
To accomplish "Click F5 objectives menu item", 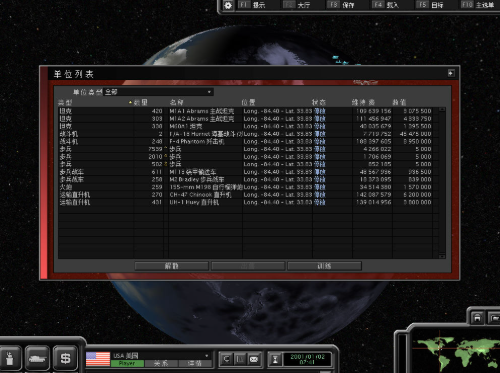I will (x=430, y=5).
